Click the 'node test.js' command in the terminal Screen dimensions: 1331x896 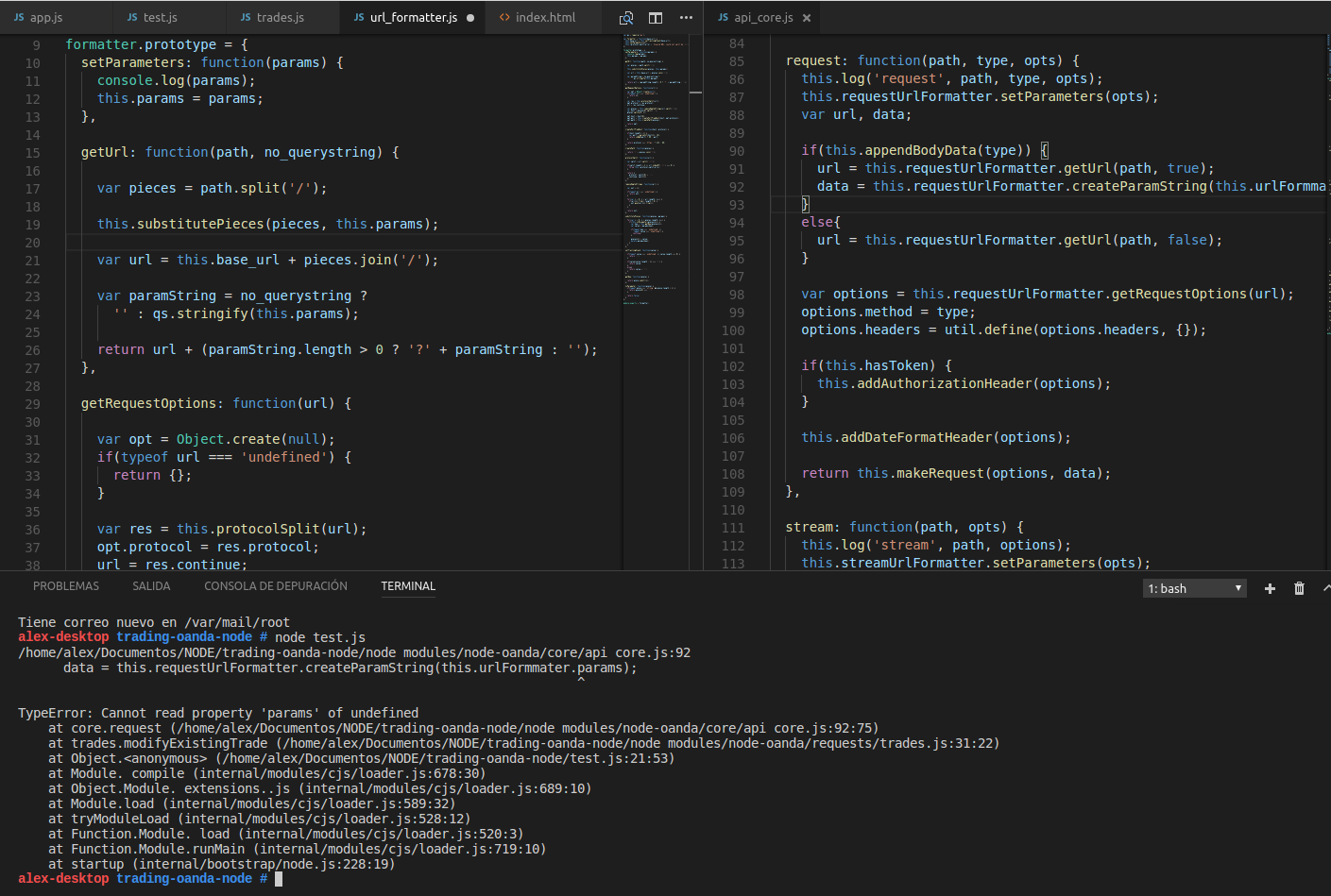coord(320,637)
